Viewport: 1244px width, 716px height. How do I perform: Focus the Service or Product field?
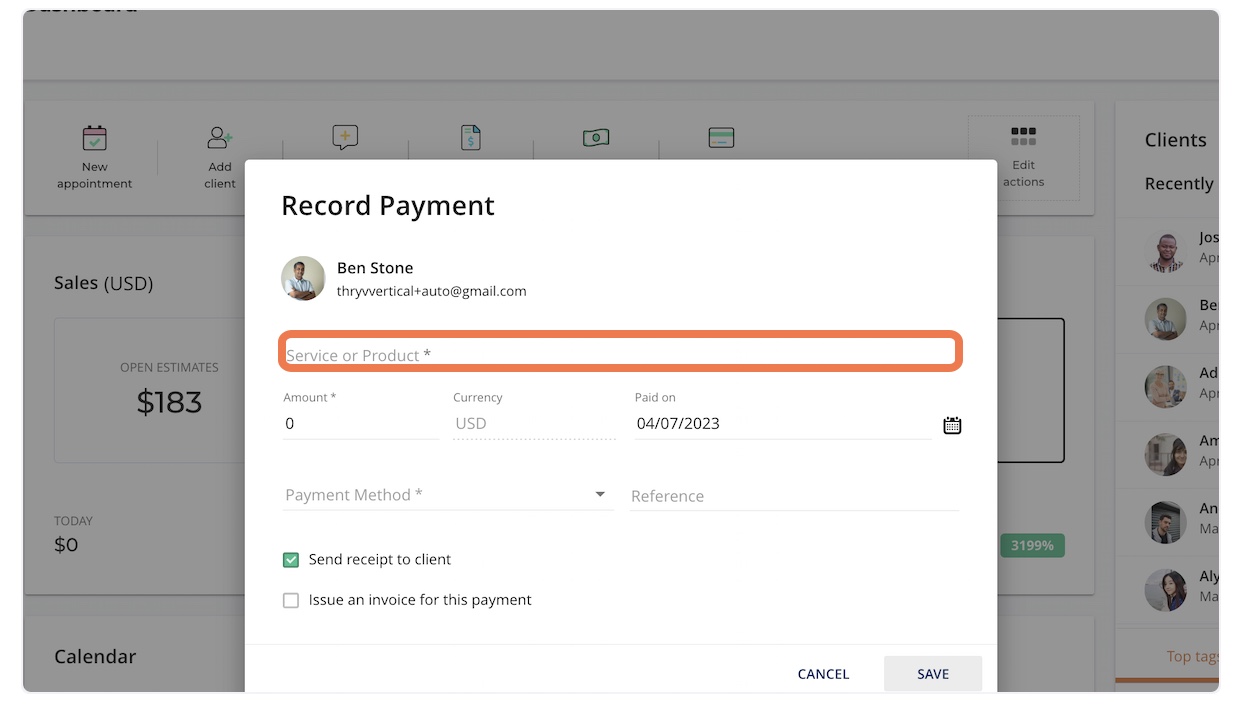coord(620,353)
